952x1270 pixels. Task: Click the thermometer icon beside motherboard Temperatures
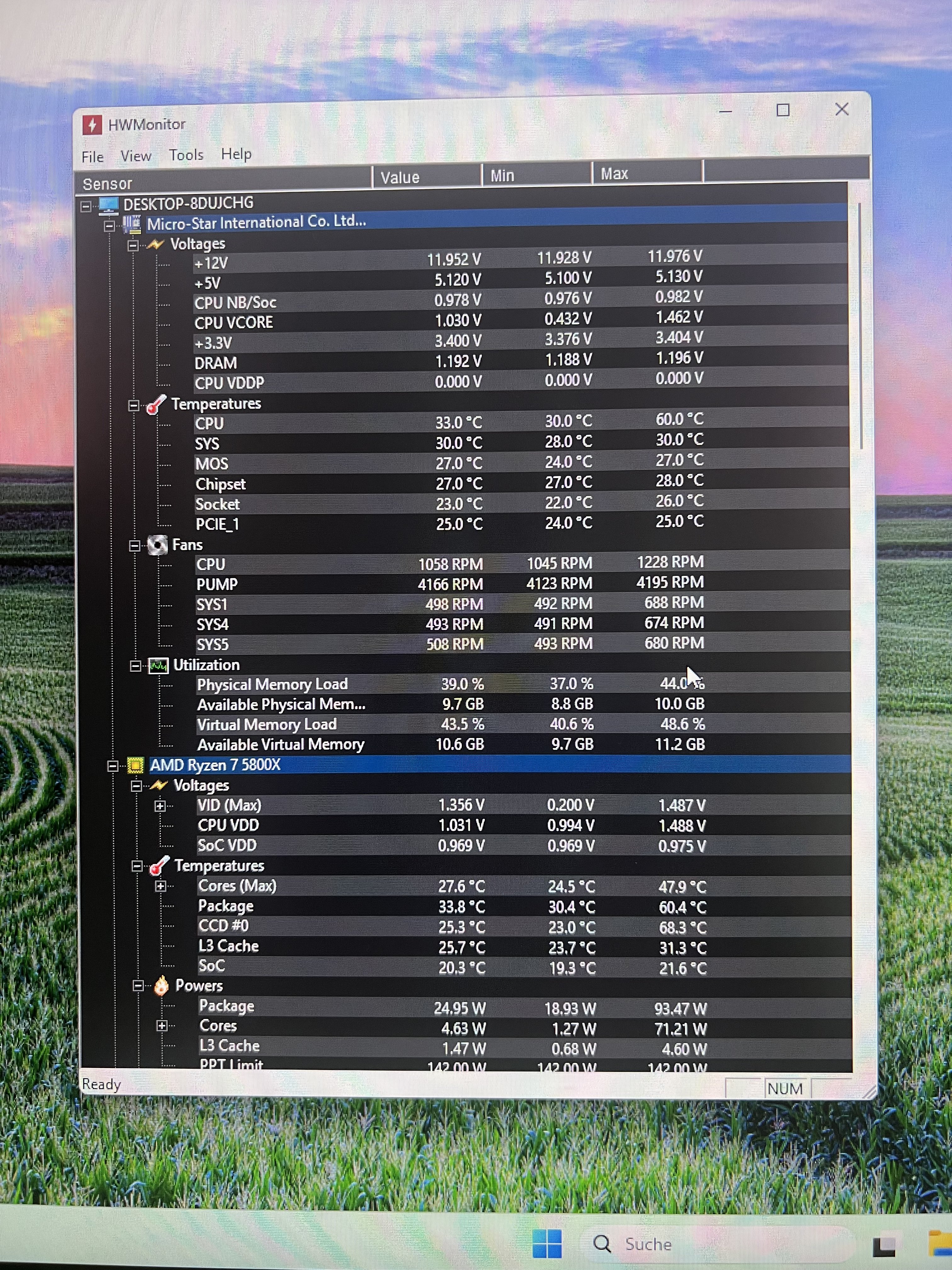(x=156, y=405)
